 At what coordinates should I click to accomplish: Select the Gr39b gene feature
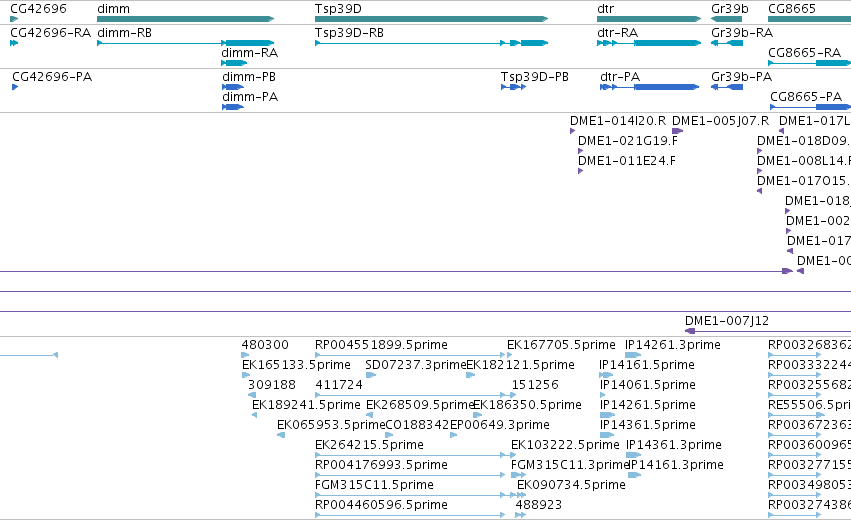coord(727,19)
